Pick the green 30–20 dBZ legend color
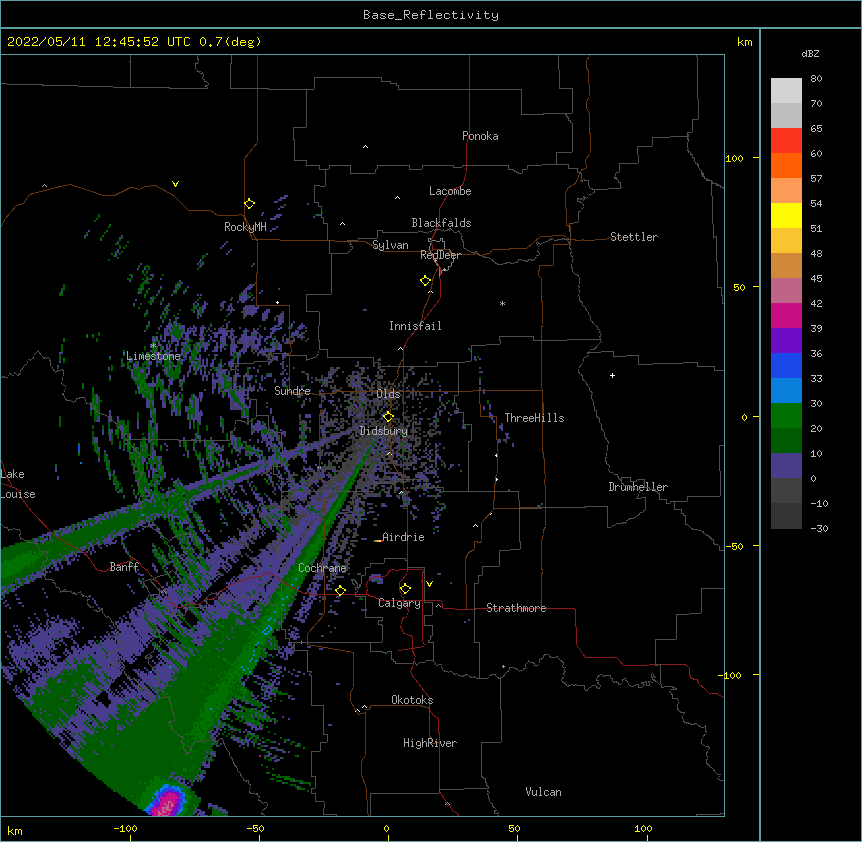This screenshot has height=842, width=862. [x=786, y=416]
